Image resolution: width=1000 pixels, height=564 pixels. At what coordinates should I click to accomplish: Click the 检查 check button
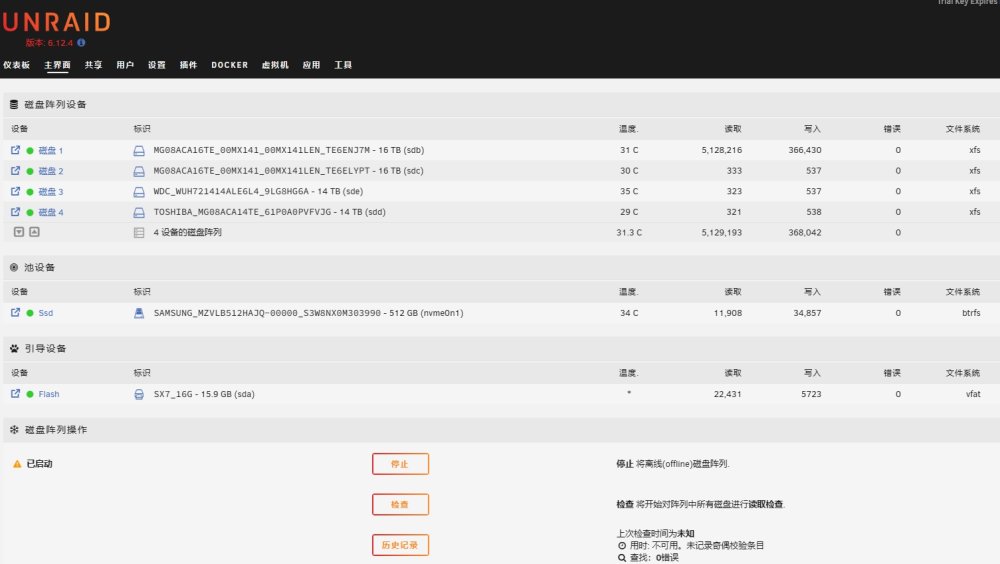401,504
